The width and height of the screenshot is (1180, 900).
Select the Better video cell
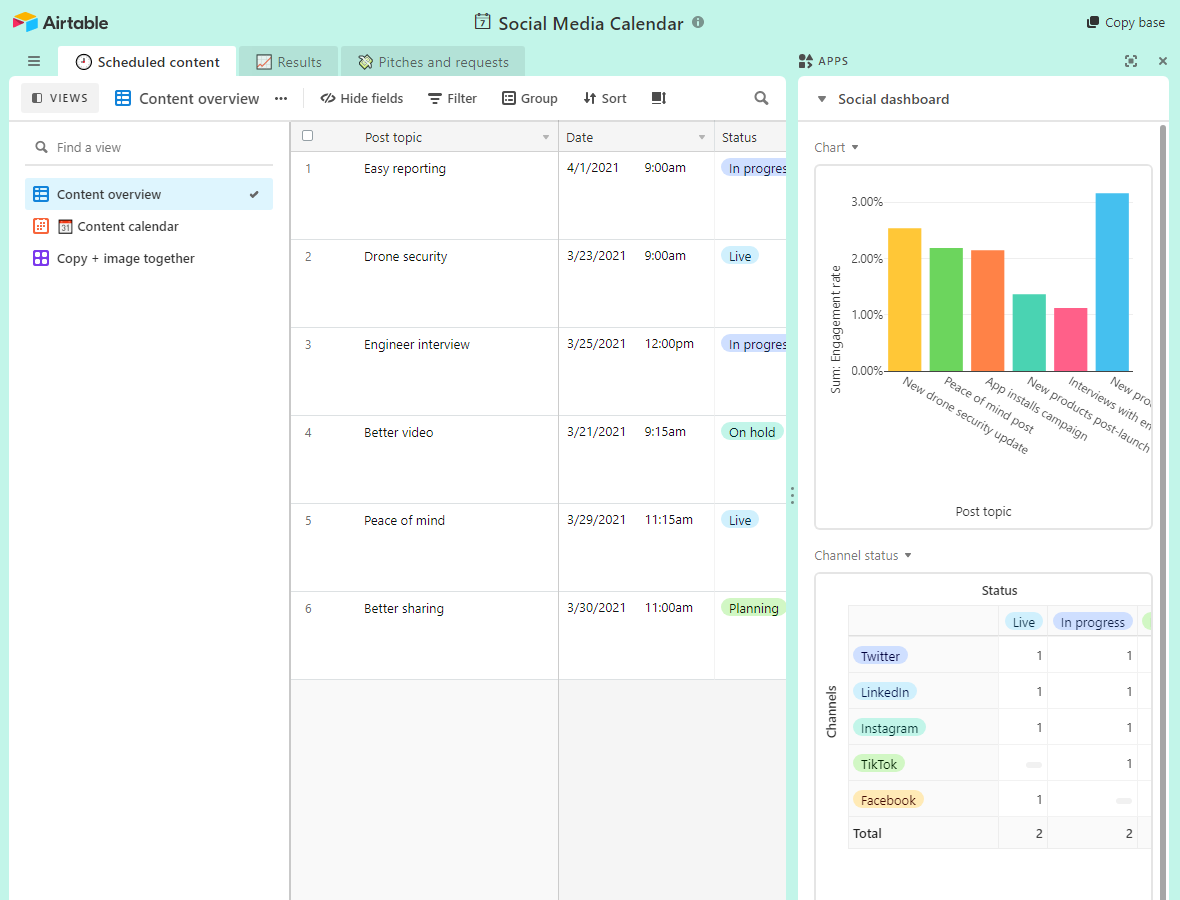(x=424, y=460)
